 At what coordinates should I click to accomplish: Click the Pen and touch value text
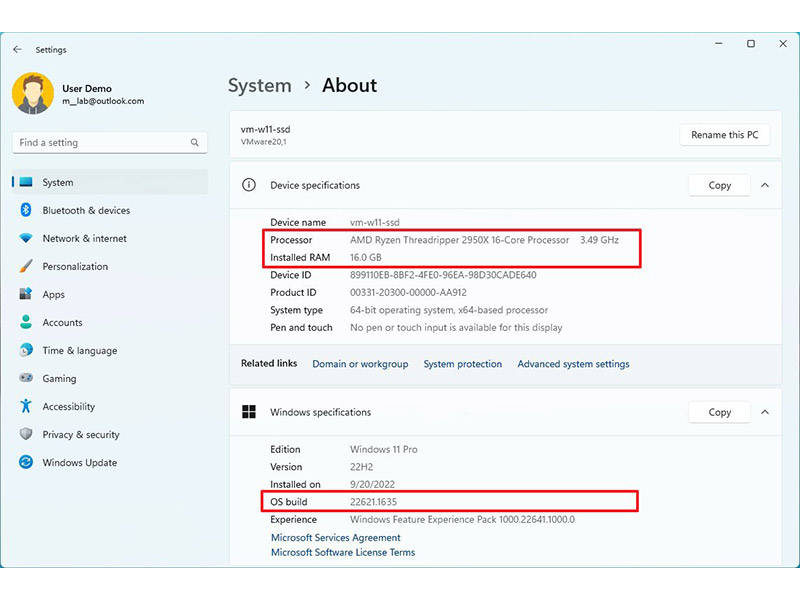pyautogui.click(x=456, y=328)
